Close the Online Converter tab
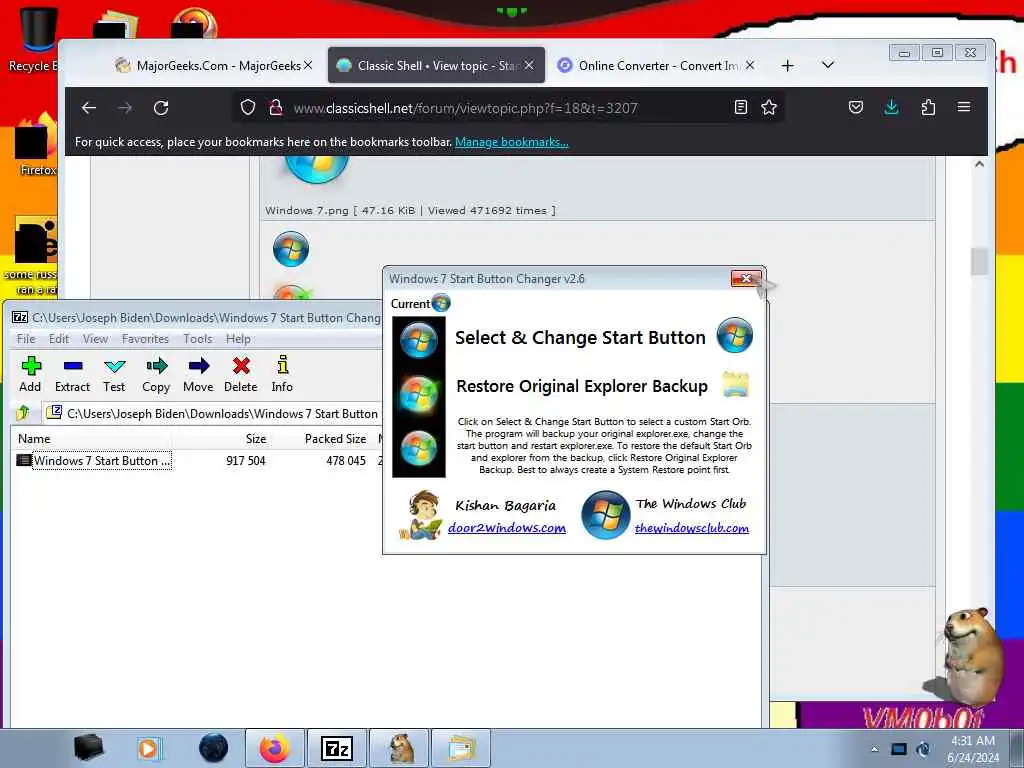The height and width of the screenshot is (768, 1024). (x=750, y=65)
